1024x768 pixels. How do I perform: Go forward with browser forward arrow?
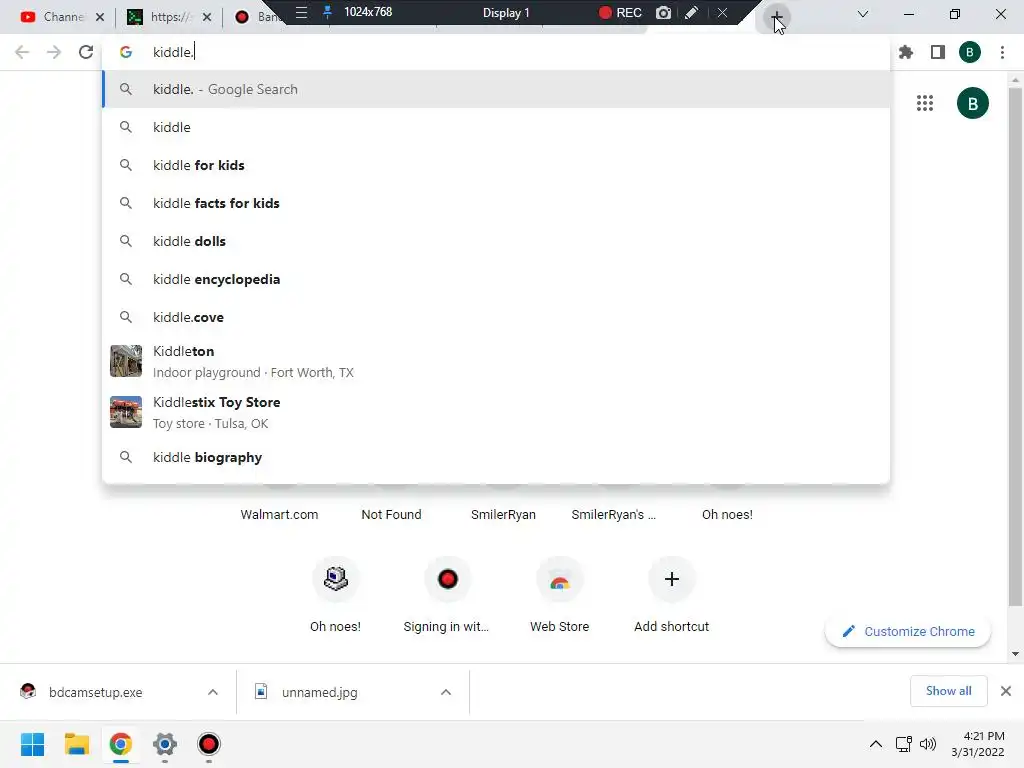(x=54, y=52)
